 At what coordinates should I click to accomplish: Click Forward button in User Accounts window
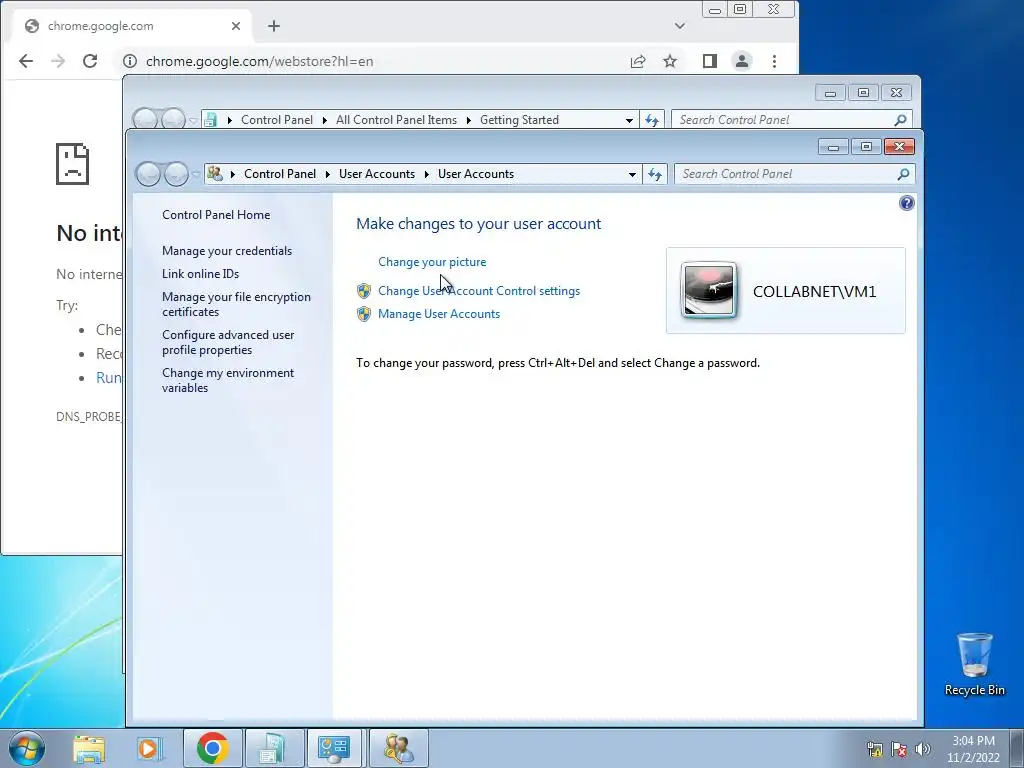176,174
